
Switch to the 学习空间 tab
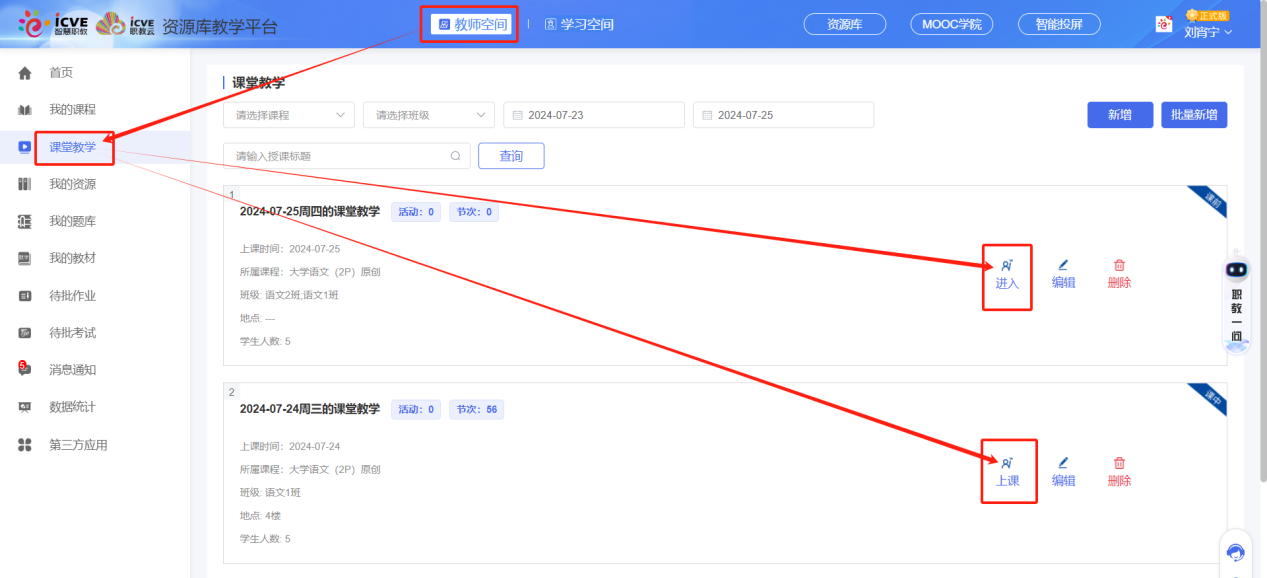580,24
